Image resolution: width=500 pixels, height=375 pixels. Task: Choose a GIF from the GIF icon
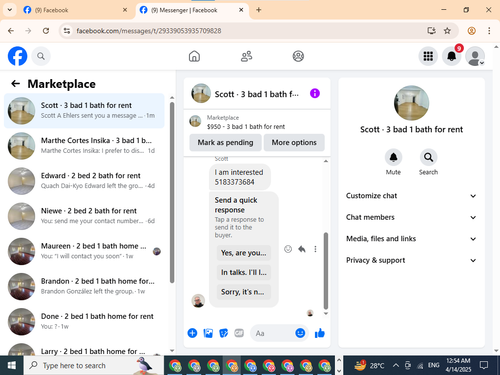239,333
